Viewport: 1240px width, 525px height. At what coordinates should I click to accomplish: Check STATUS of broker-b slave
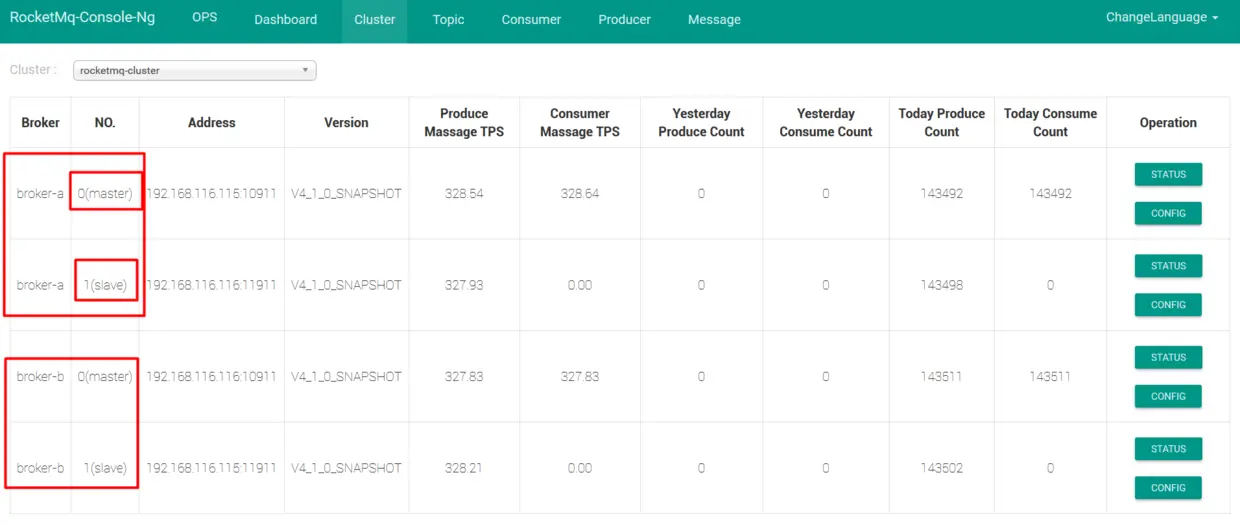pos(1168,449)
